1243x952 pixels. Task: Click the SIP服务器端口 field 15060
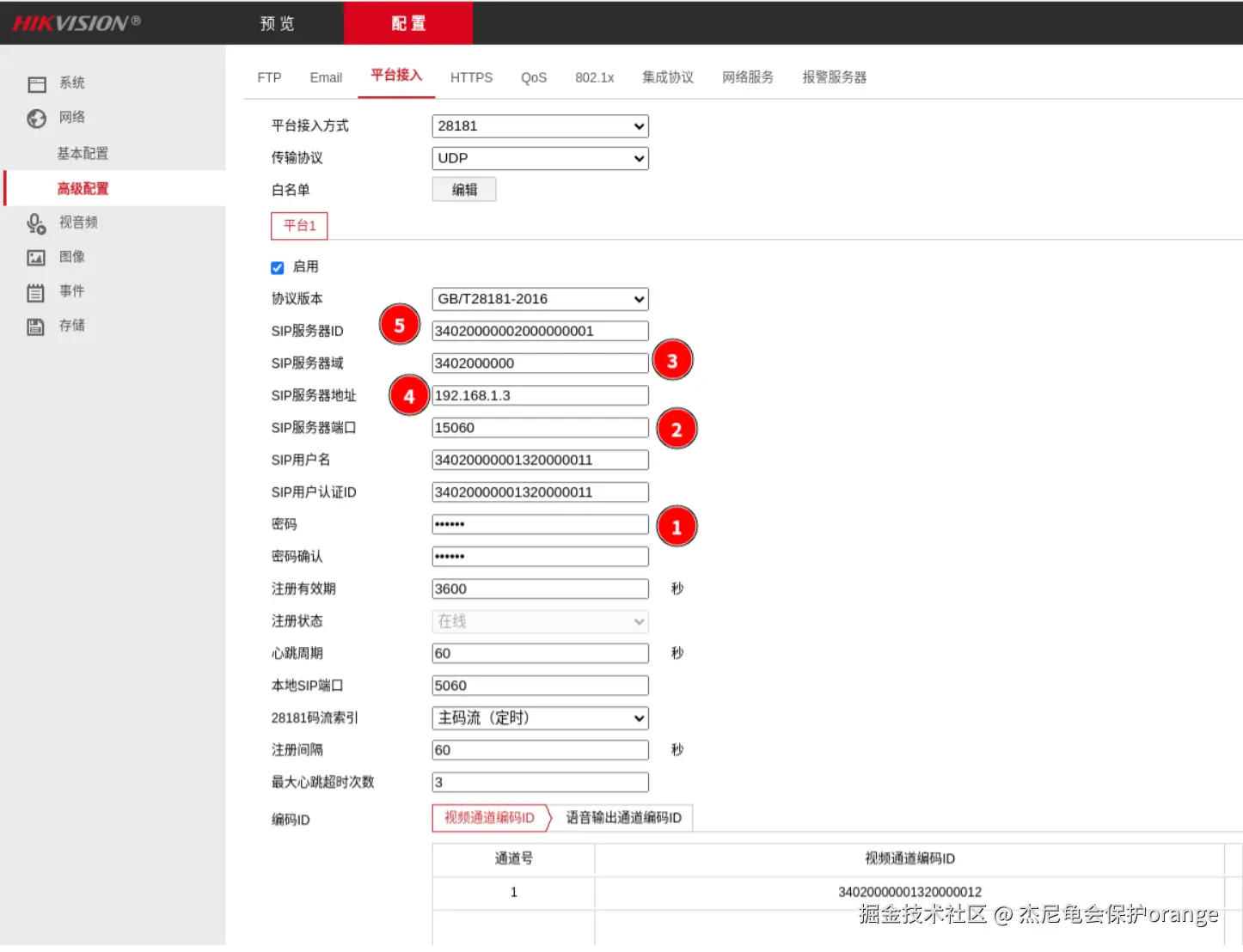click(540, 428)
